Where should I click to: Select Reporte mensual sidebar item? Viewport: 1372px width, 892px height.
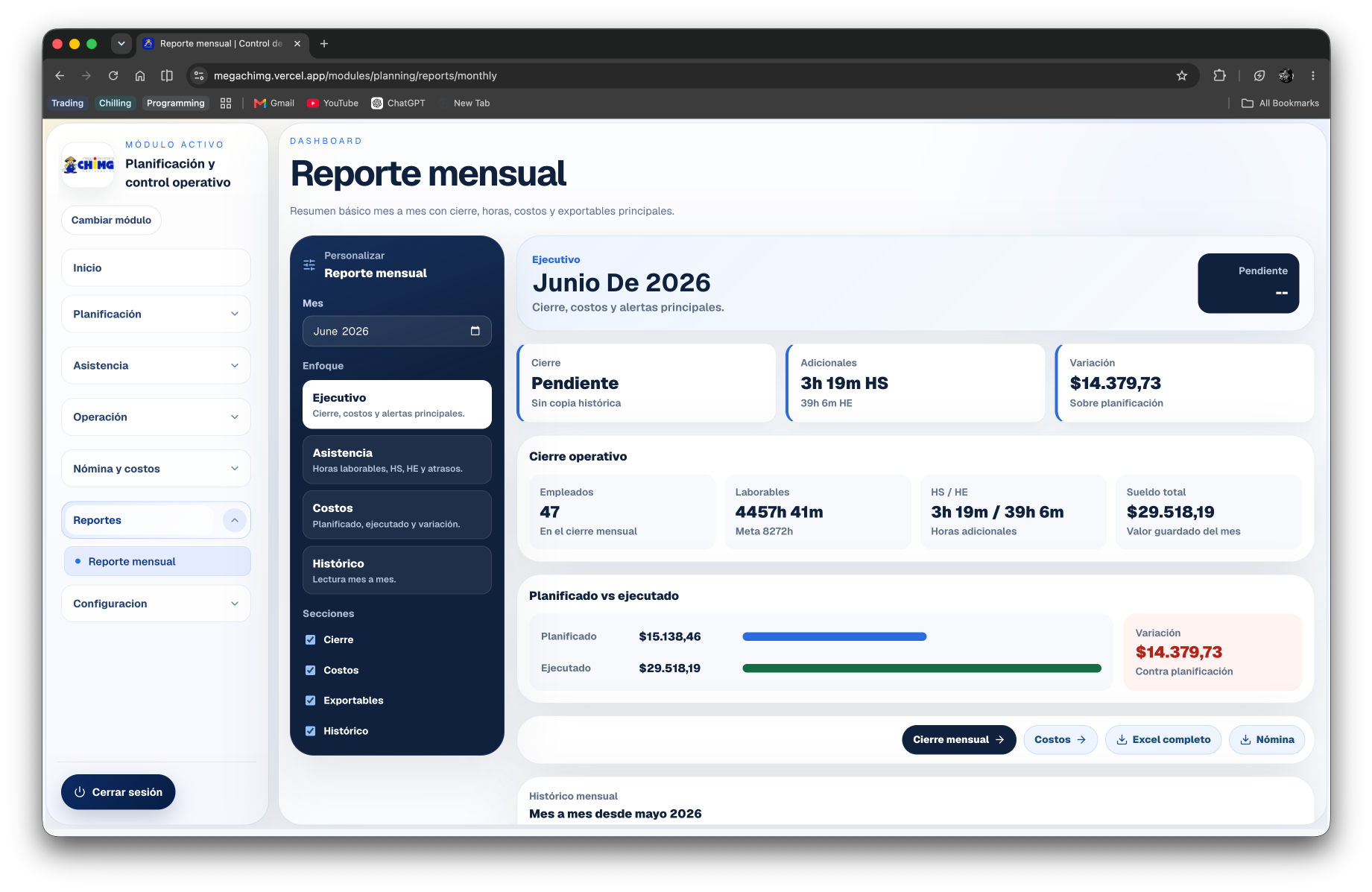tap(157, 561)
